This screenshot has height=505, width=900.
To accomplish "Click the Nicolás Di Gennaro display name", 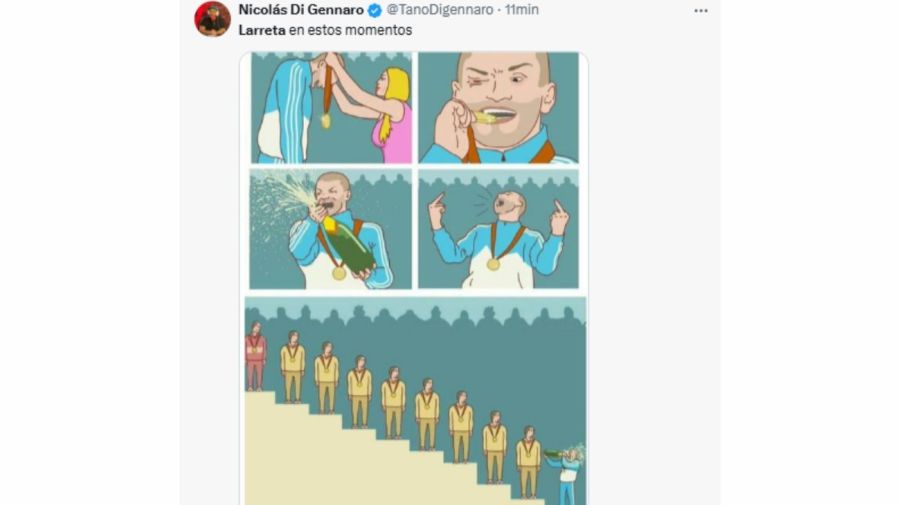I will pyautogui.click(x=301, y=10).
